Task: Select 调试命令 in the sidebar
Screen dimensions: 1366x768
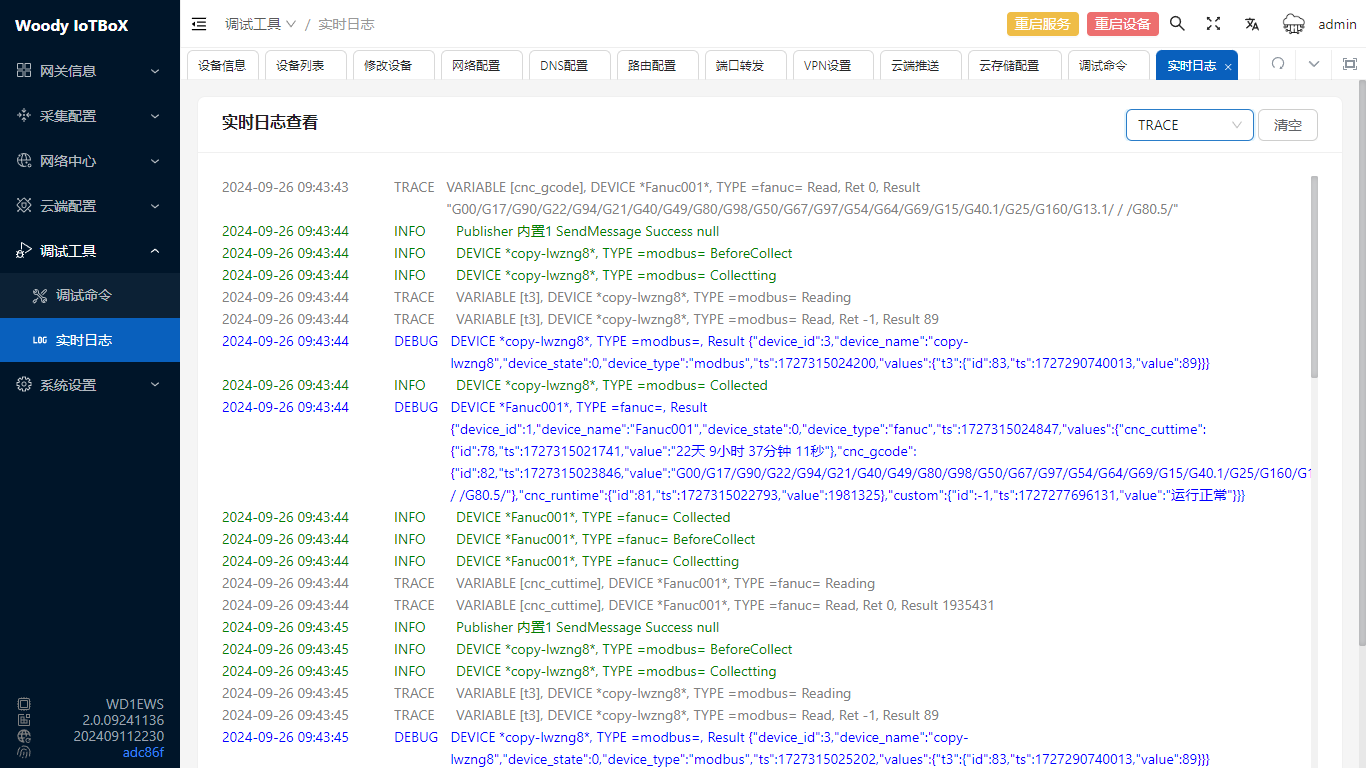Action: click(x=84, y=296)
